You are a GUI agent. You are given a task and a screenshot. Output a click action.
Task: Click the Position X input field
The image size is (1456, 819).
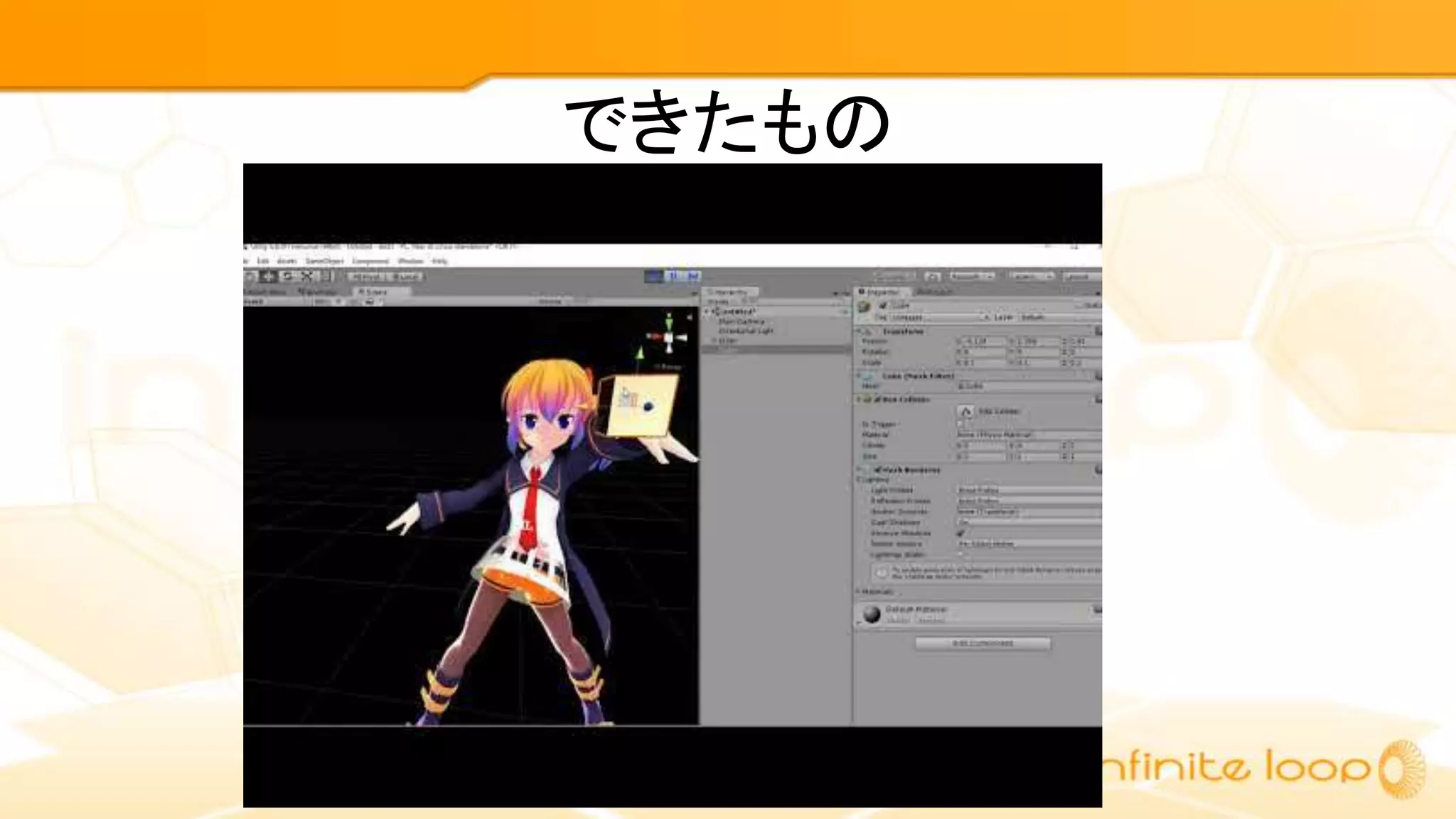[x=984, y=342]
